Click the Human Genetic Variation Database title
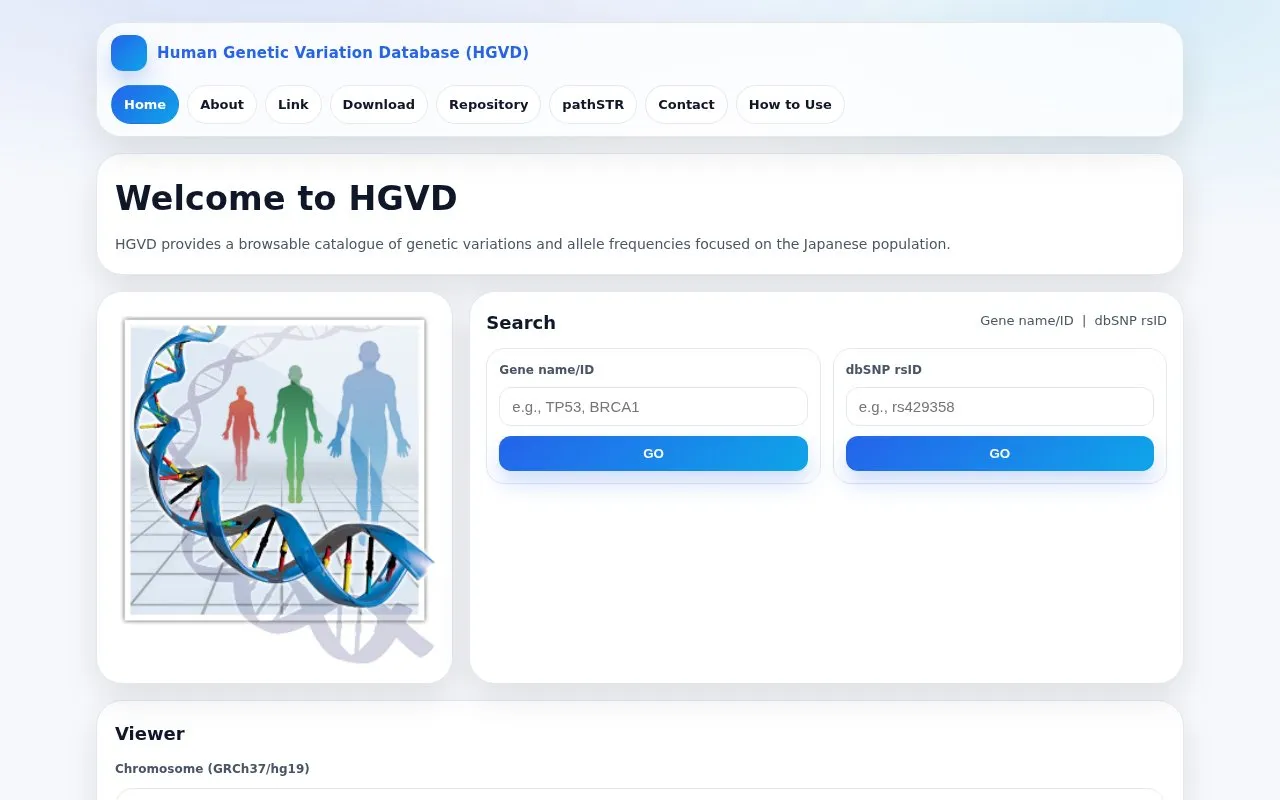Viewport: 1280px width, 800px height. click(343, 53)
